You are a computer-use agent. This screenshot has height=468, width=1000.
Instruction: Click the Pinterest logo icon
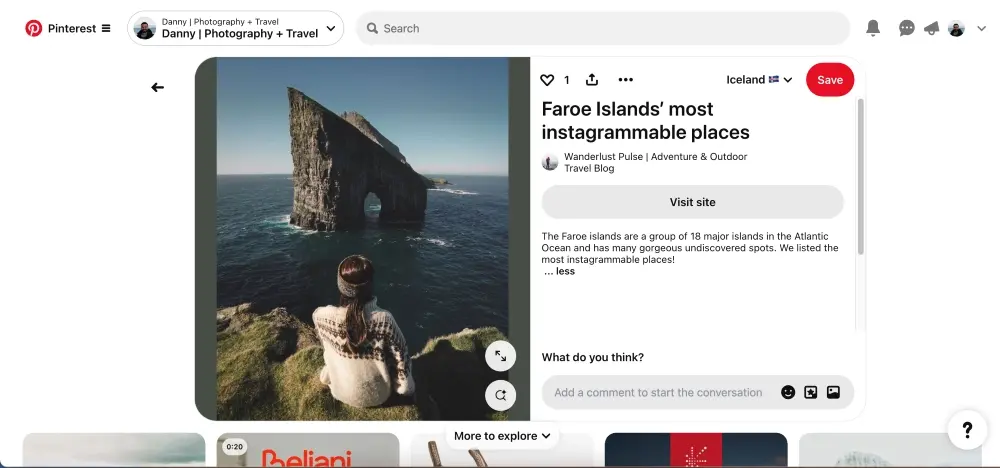[33, 28]
